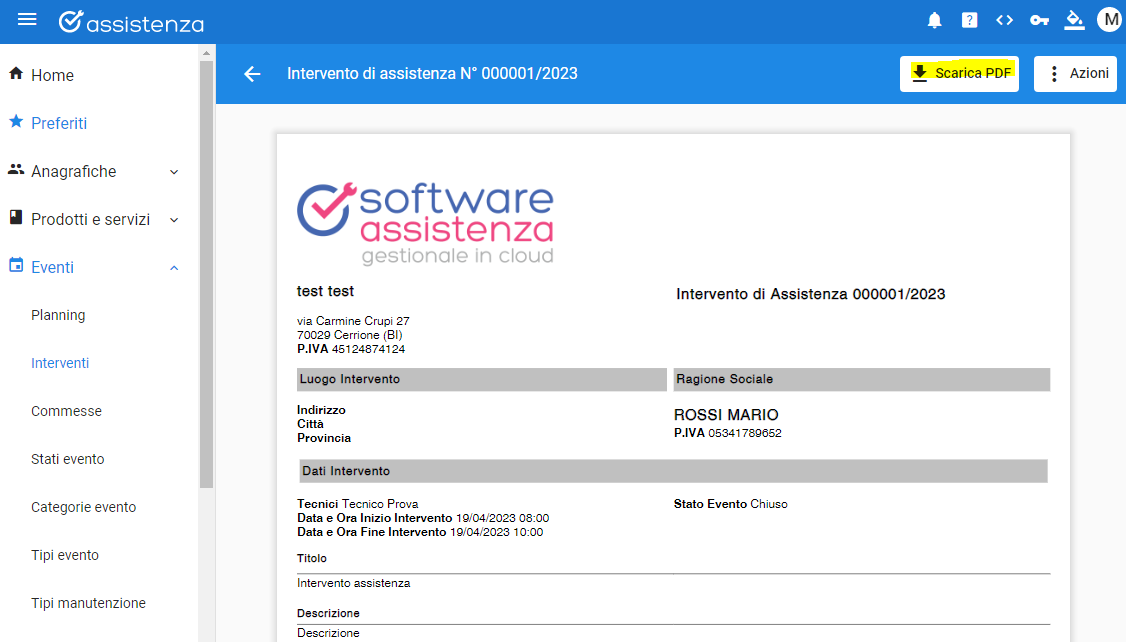Click the Stato Evento Chiuso text
The height and width of the screenshot is (642, 1126).
730,504
